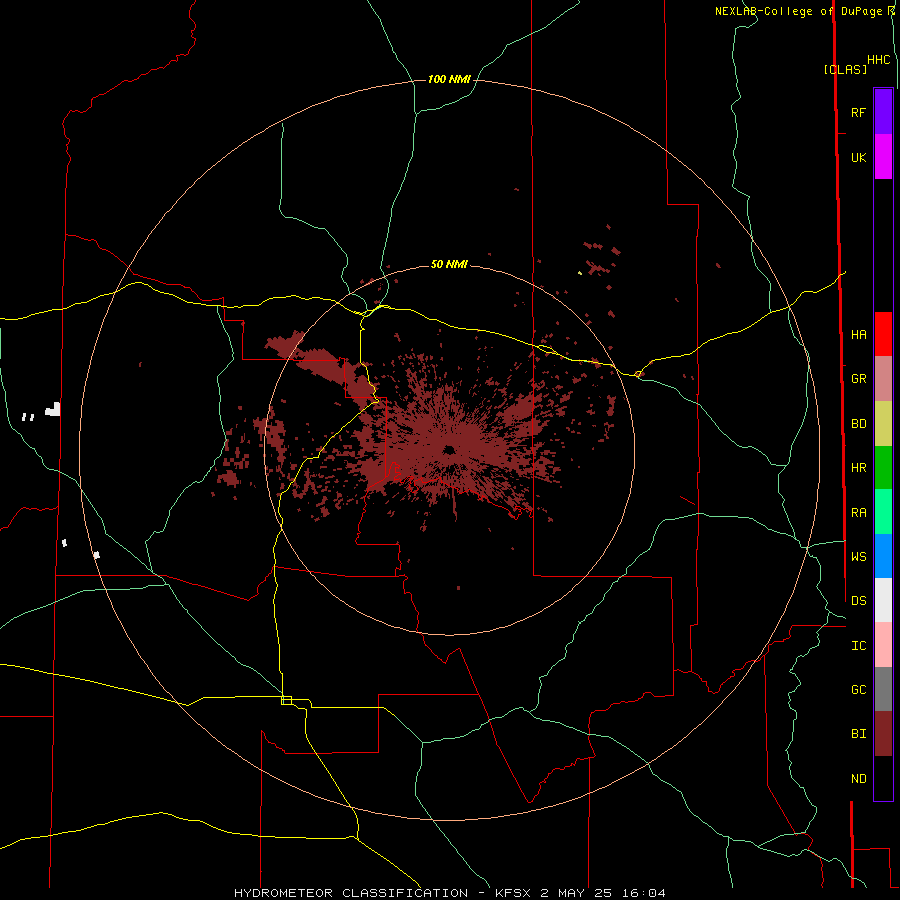Screen dimensions: 900x900
Task: Click the RF legend label
Action: pyautogui.click(x=858, y=112)
